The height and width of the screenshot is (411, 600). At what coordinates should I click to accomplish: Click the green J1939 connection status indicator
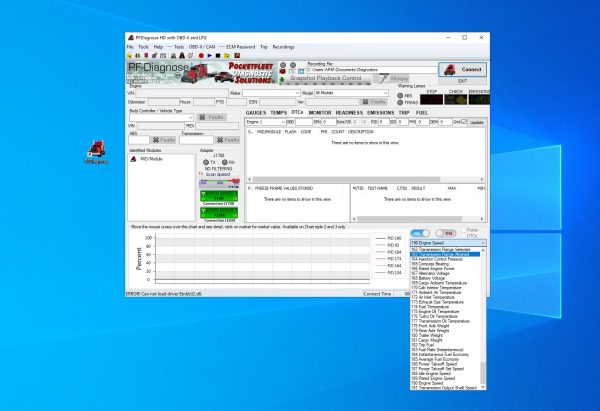219,213
